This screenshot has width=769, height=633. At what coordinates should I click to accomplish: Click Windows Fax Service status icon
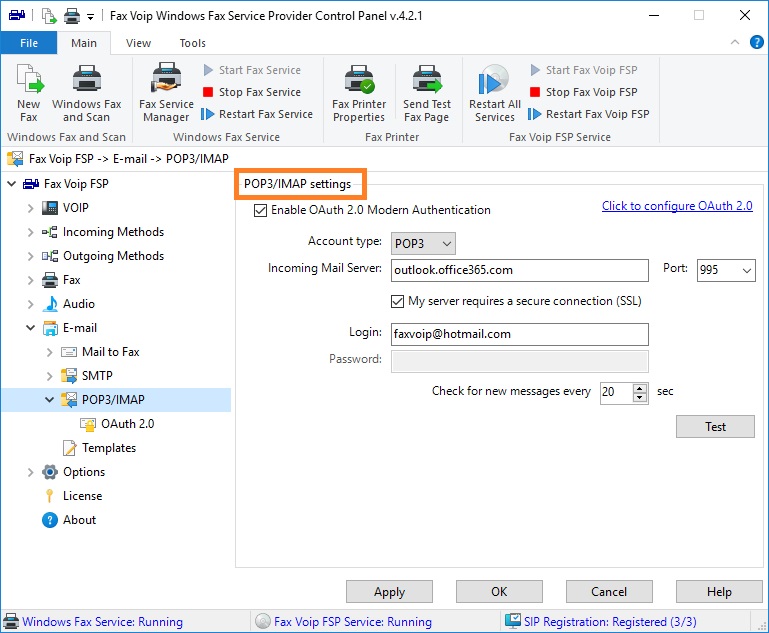point(11,621)
